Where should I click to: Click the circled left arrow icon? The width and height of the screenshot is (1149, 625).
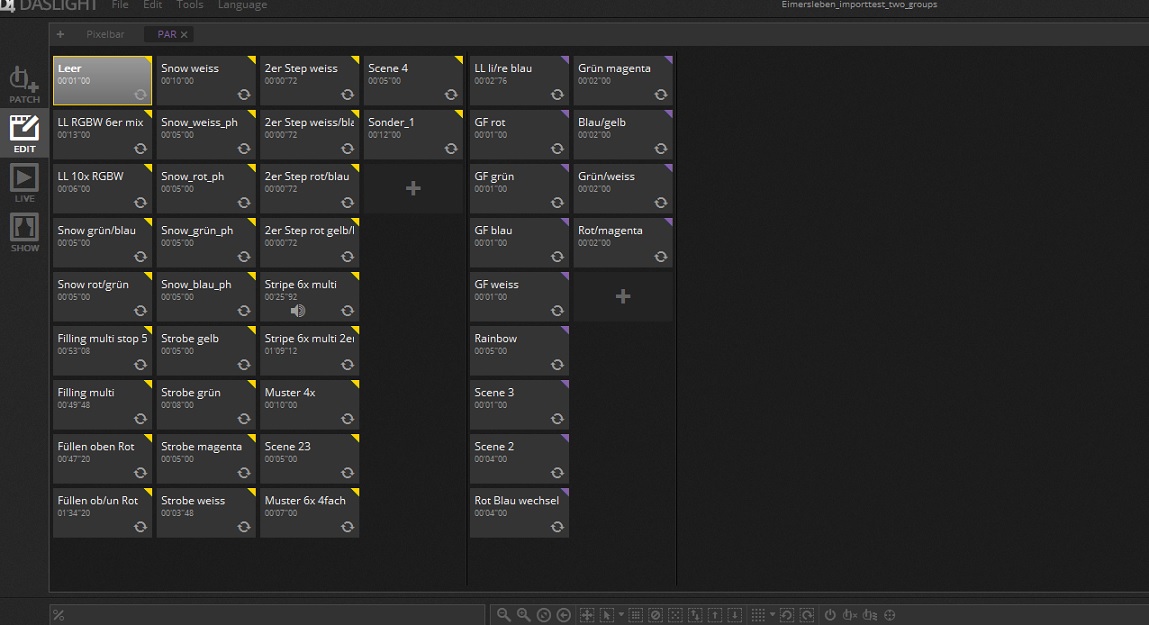coord(564,615)
